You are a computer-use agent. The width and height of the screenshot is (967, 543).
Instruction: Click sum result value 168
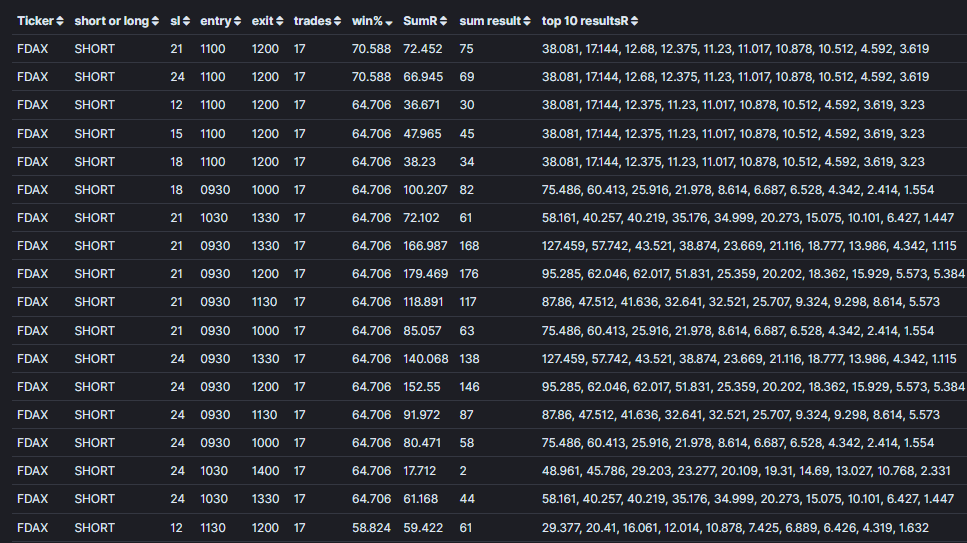pyautogui.click(x=469, y=246)
